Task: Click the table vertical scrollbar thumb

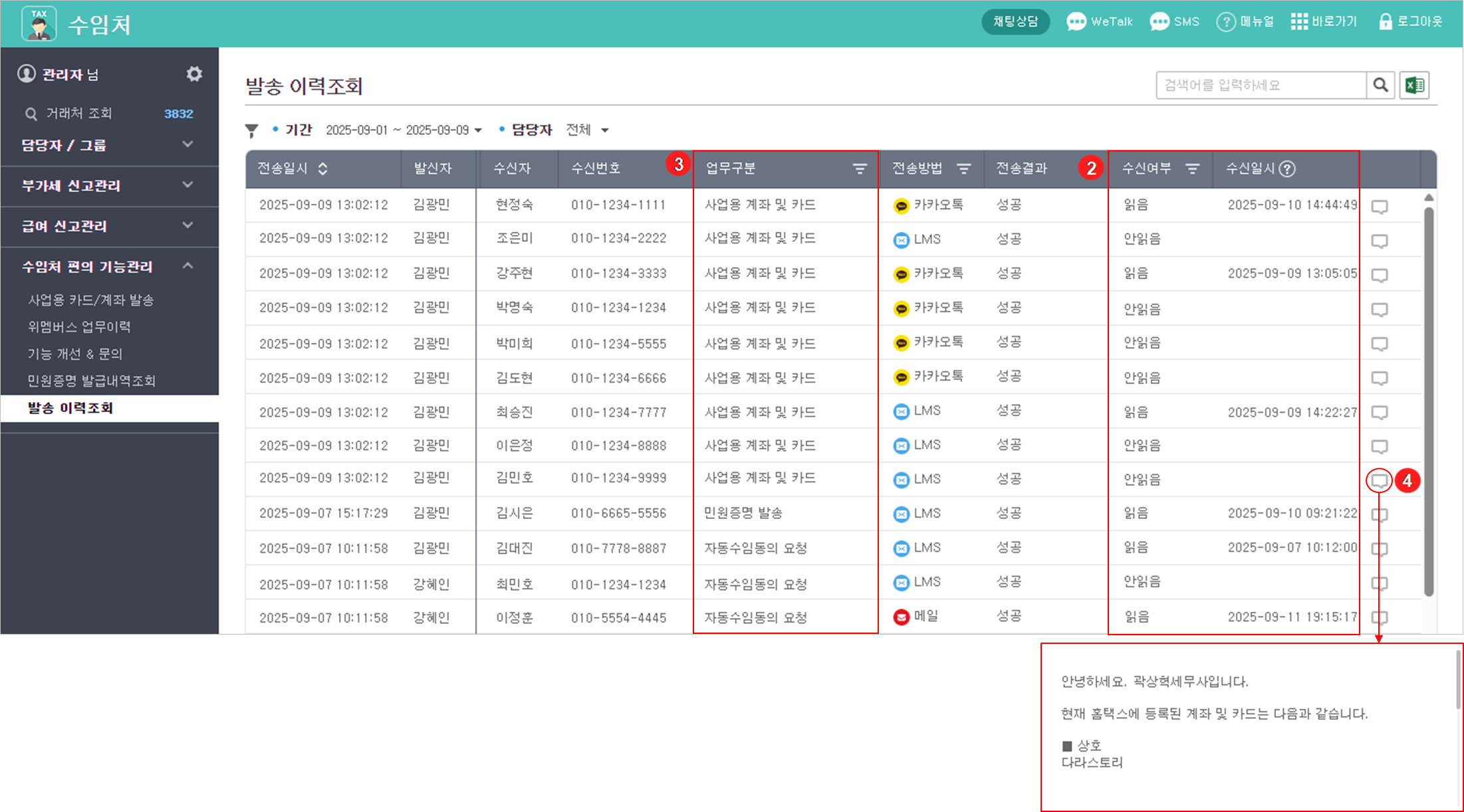Action: coord(1429,402)
